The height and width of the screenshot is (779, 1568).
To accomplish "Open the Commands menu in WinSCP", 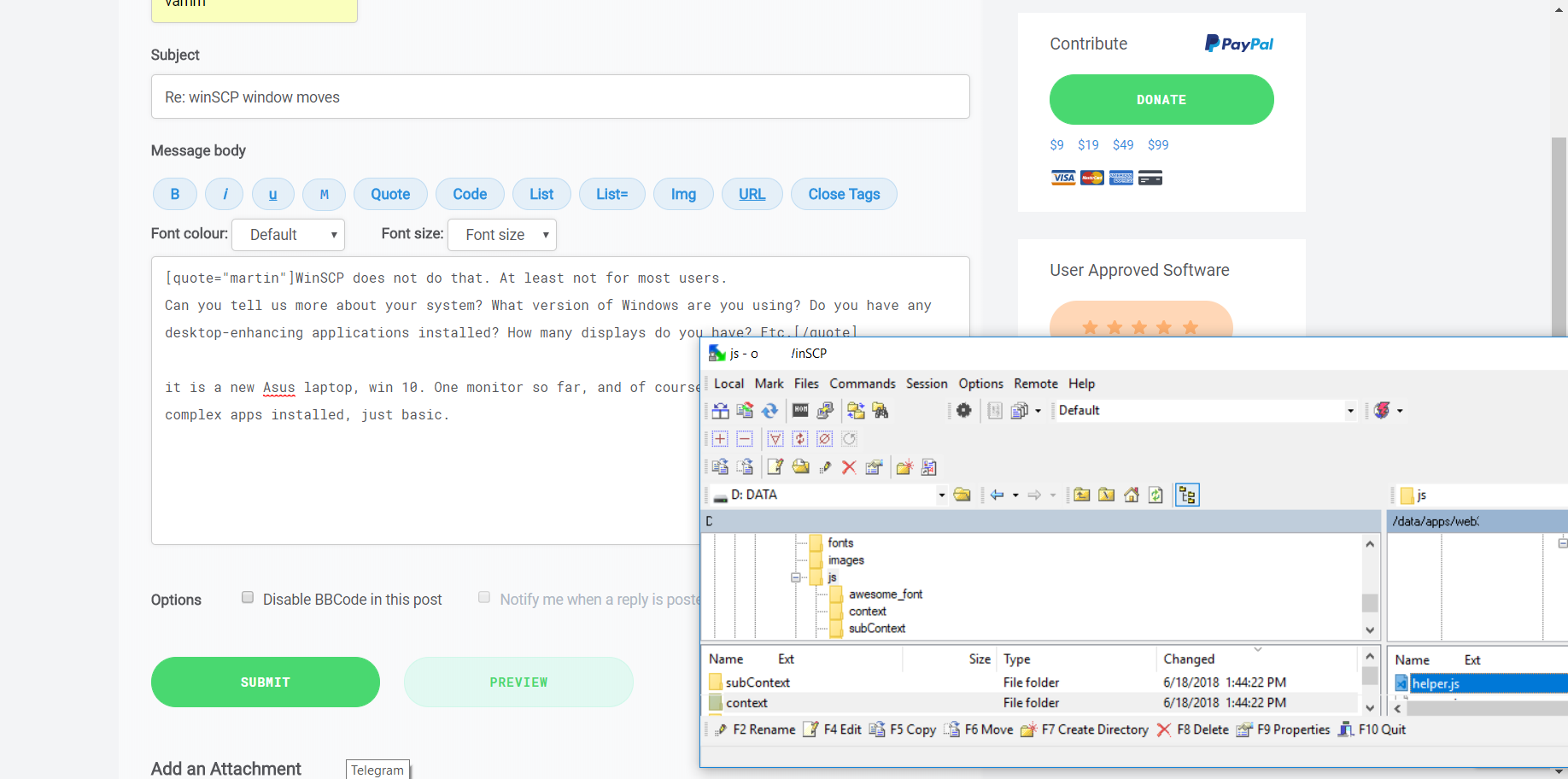I will (862, 384).
